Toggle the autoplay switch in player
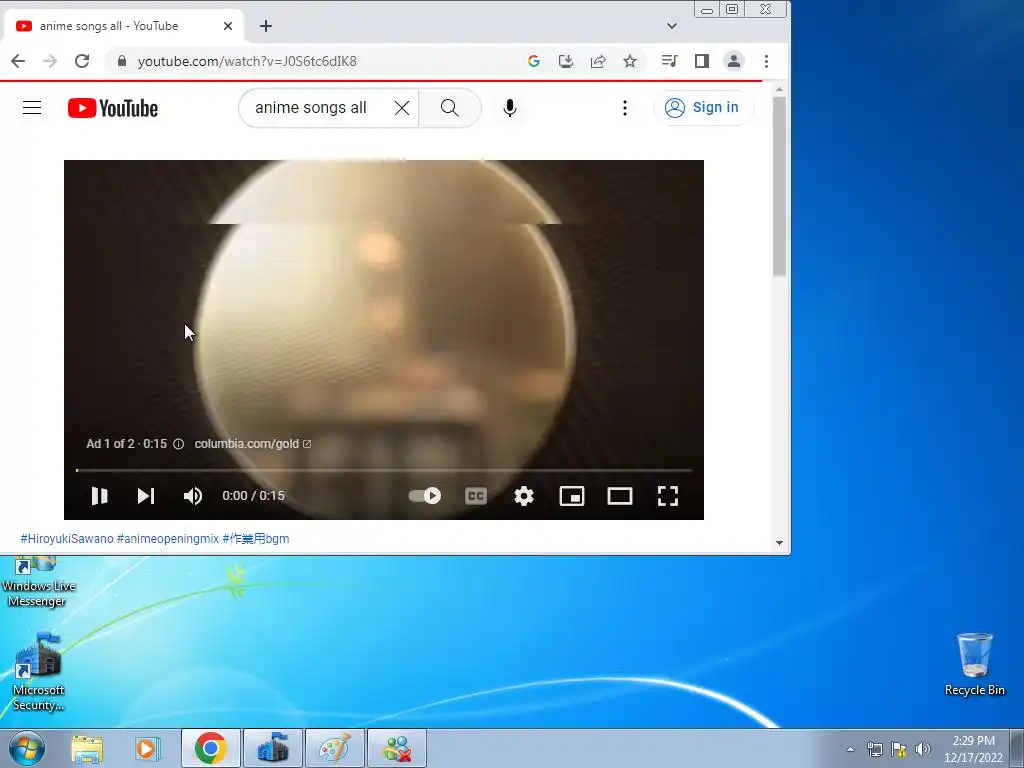This screenshot has height=768, width=1024. [424, 496]
